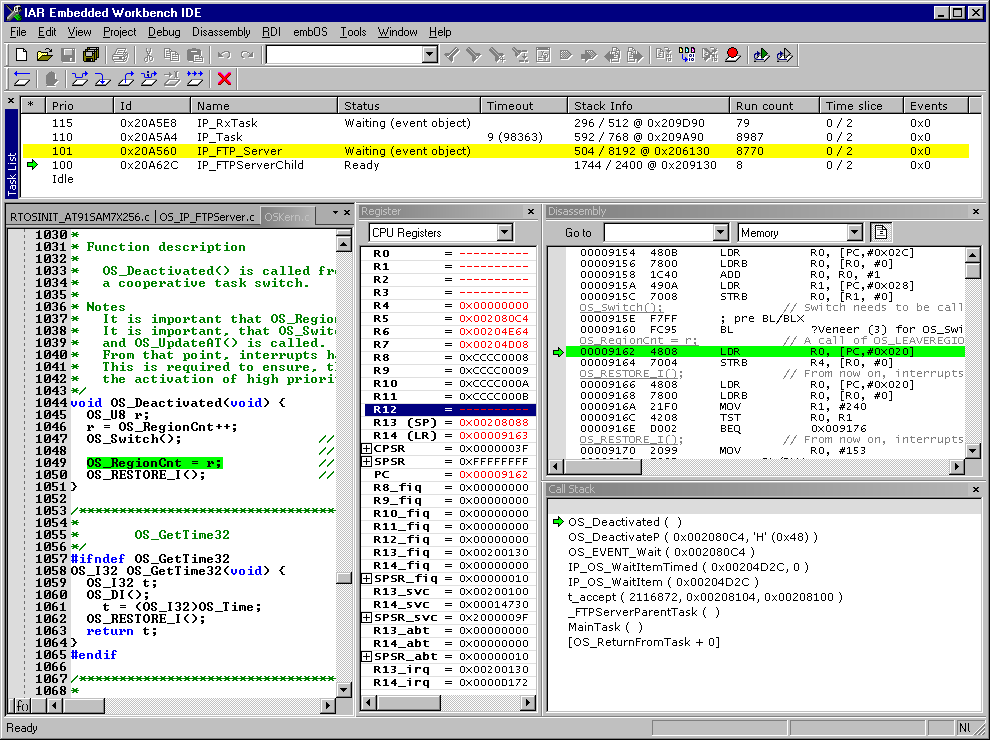Click the Step Into debug icon
Viewport: 990px width, 740px height.
[103, 79]
